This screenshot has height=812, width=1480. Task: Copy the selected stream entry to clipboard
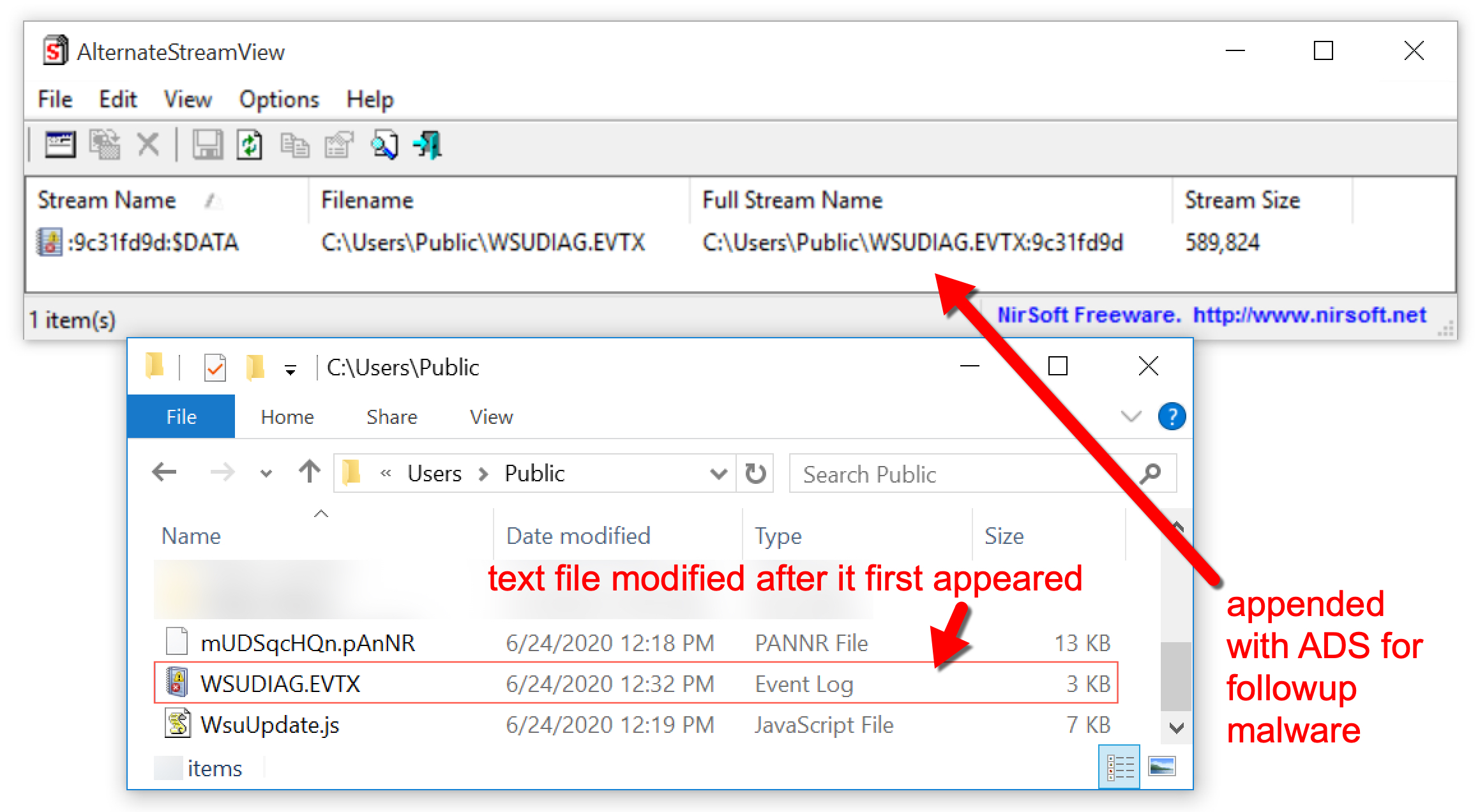point(294,144)
